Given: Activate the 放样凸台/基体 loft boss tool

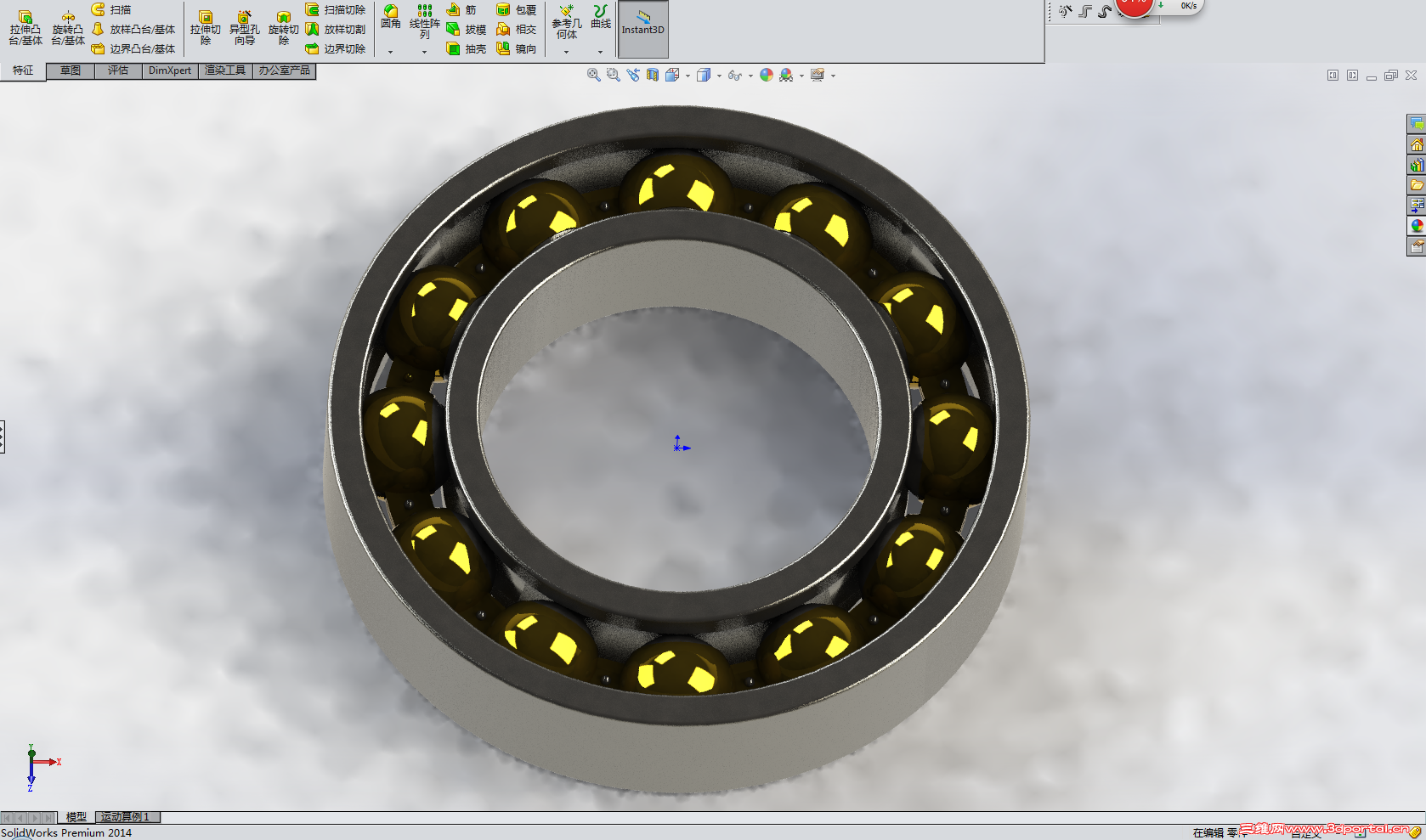Looking at the screenshot, I should tap(133, 29).
